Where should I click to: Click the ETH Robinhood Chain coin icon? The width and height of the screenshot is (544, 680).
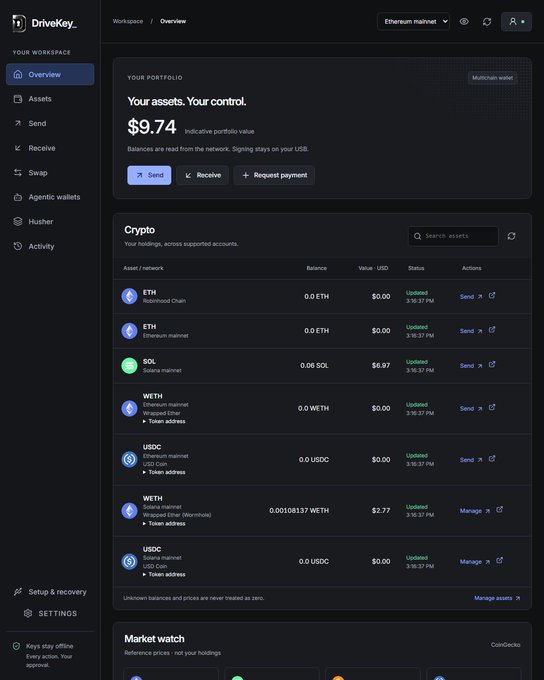coord(129,296)
